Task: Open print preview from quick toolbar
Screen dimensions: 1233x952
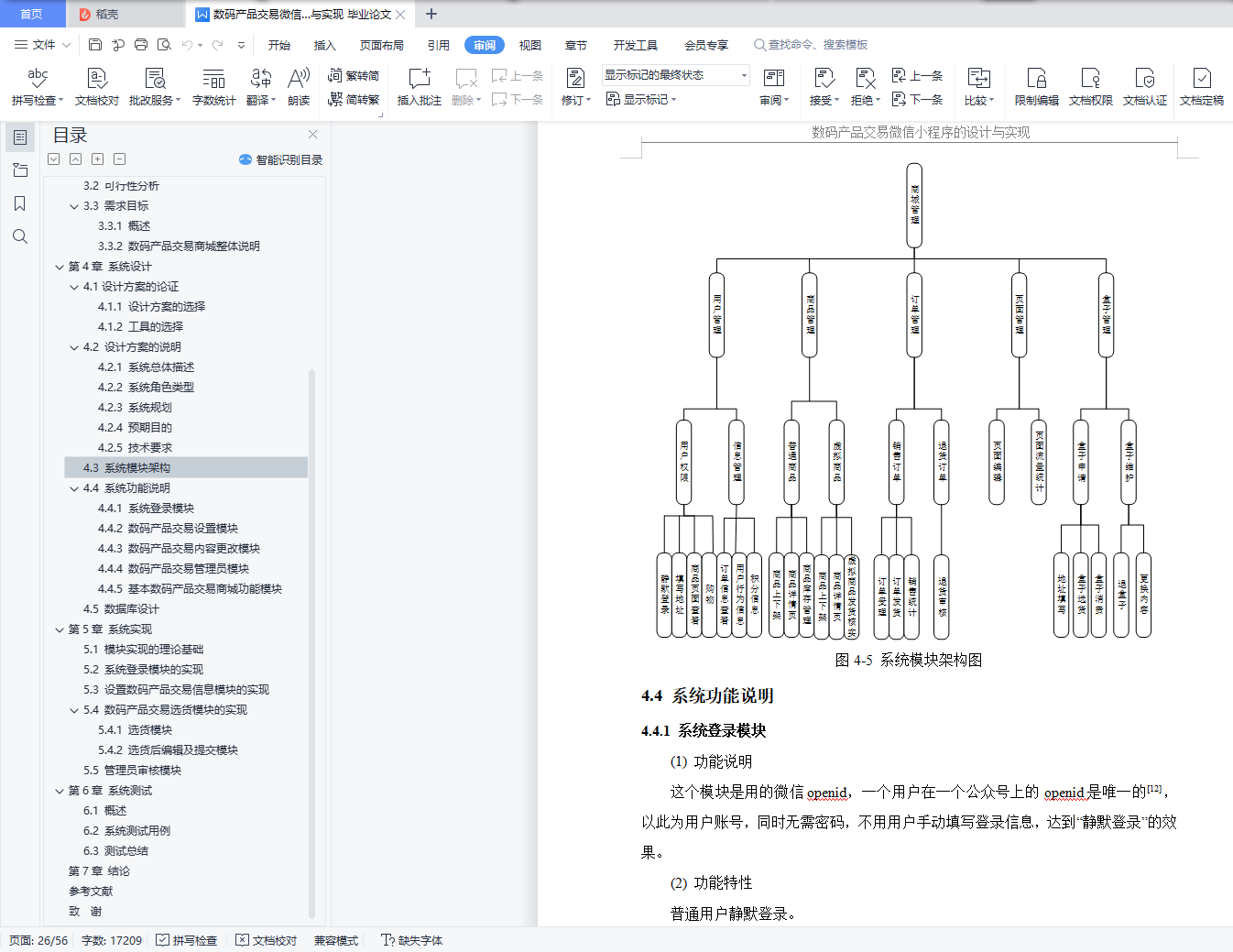Action: pyautogui.click(x=164, y=44)
